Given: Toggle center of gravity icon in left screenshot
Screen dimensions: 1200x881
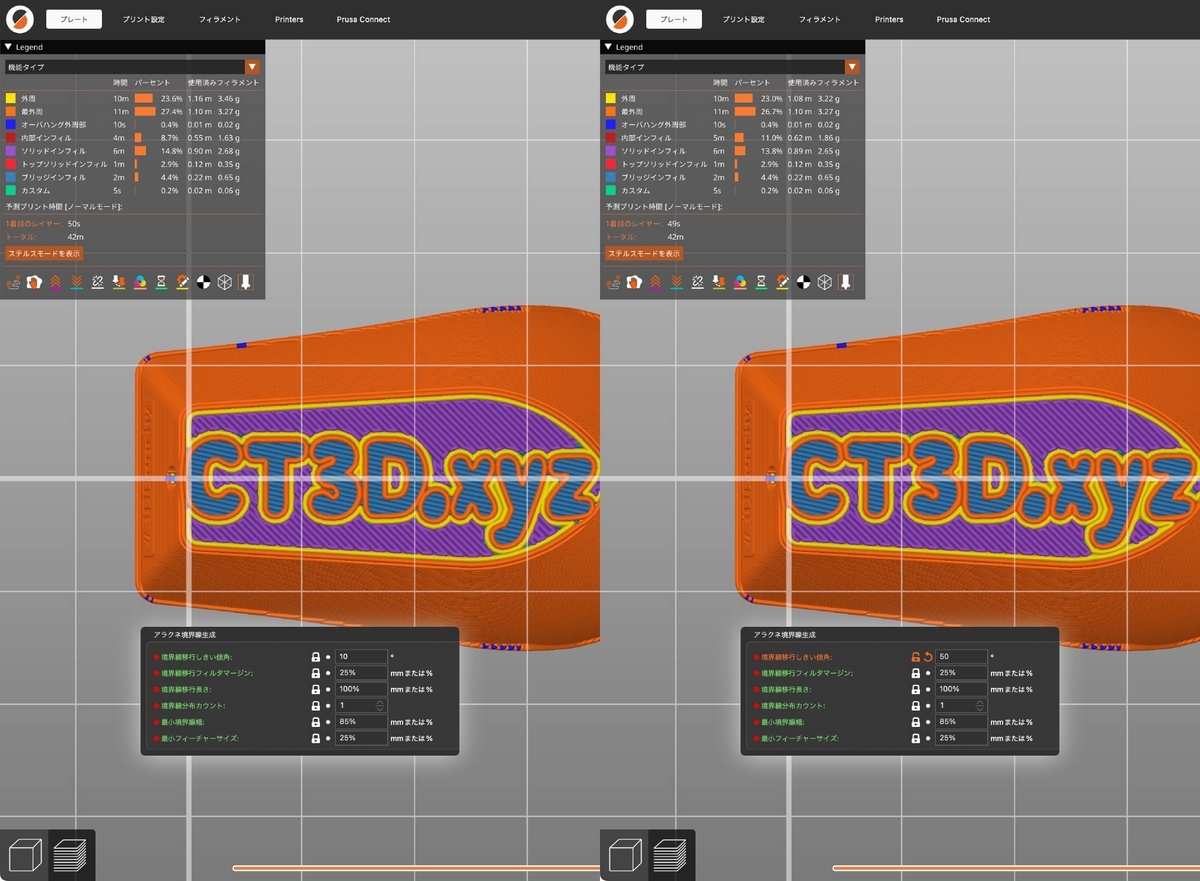Looking at the screenshot, I should coord(203,282).
